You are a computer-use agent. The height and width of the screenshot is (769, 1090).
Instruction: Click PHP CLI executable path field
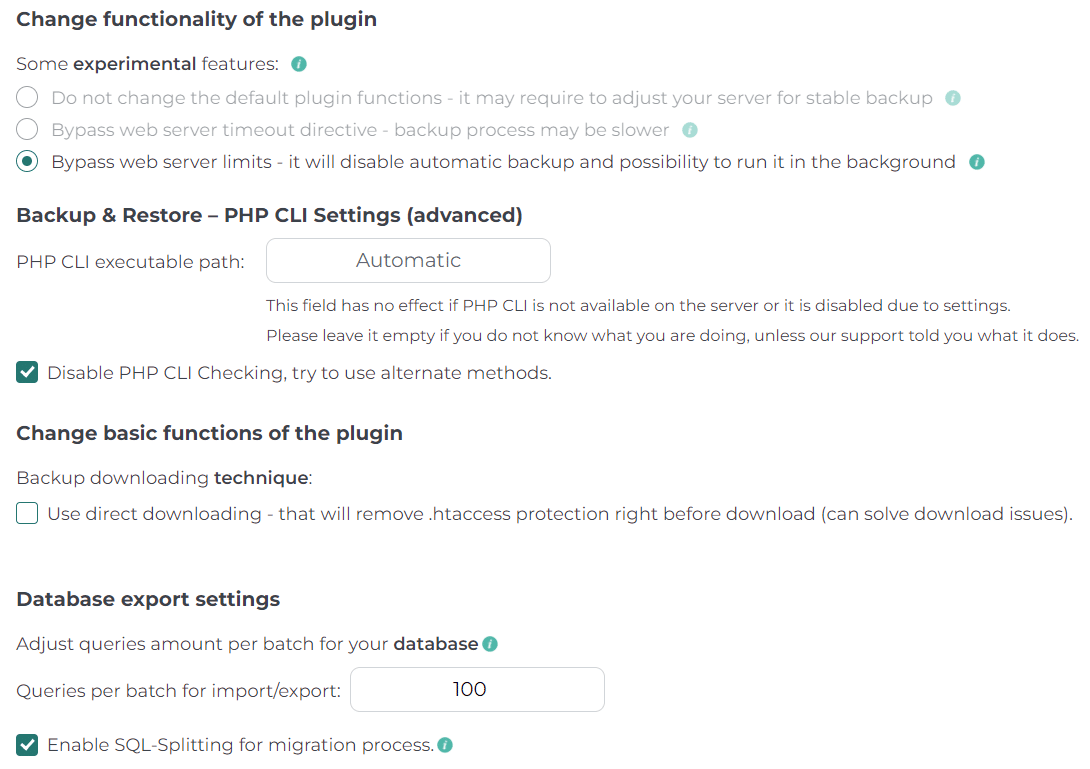pos(408,261)
